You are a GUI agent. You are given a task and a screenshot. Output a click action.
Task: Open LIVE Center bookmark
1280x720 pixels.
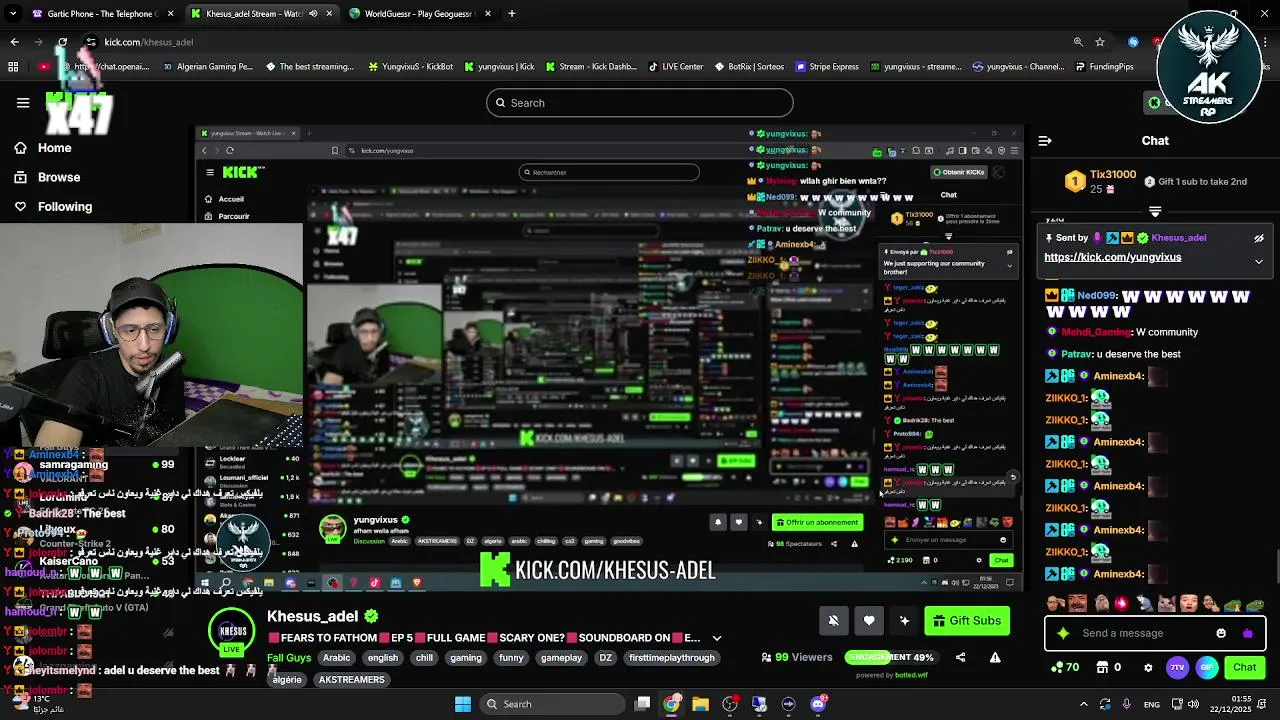click(676, 67)
